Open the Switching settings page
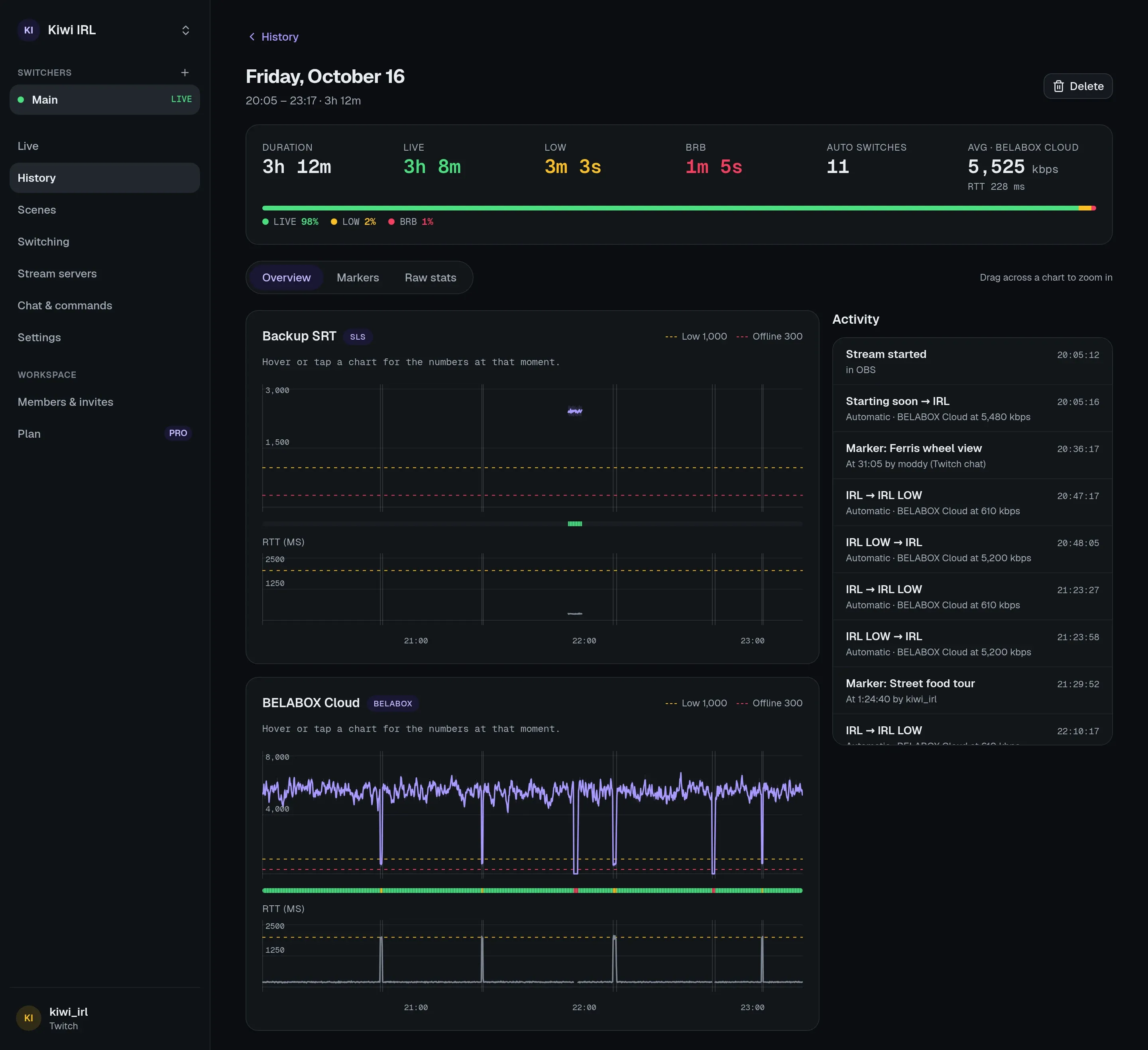This screenshot has width=1148, height=1050. pyautogui.click(x=105, y=242)
